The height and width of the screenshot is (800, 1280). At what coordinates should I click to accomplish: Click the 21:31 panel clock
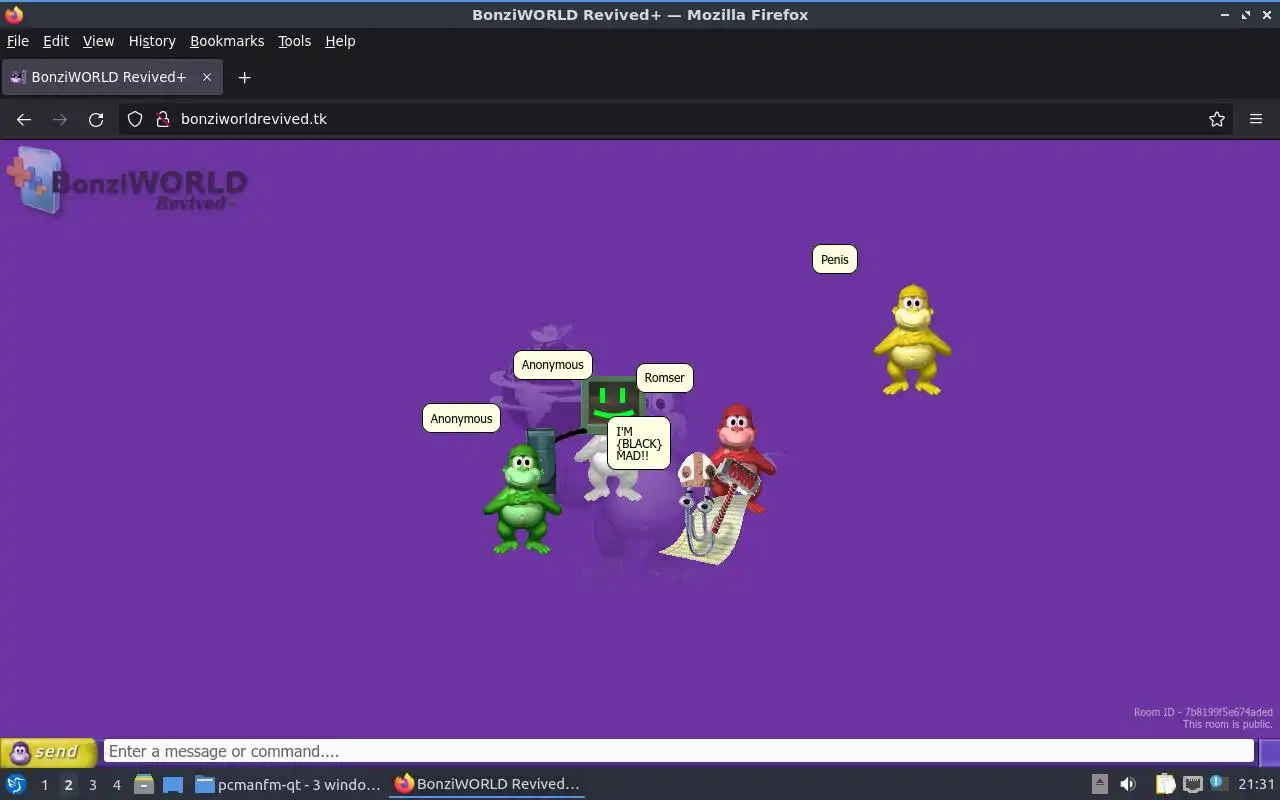pos(1256,784)
